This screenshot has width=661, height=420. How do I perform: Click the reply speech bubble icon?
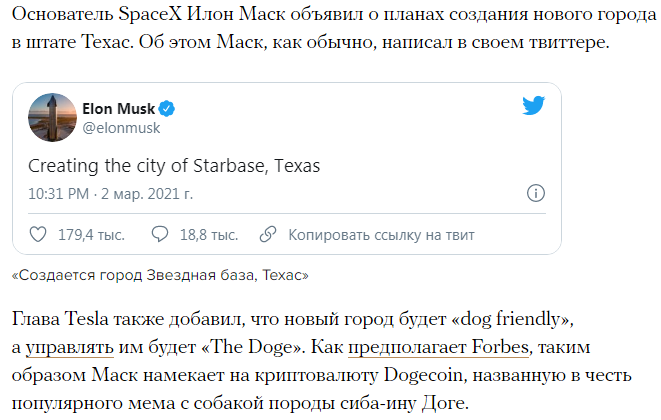[159, 235]
